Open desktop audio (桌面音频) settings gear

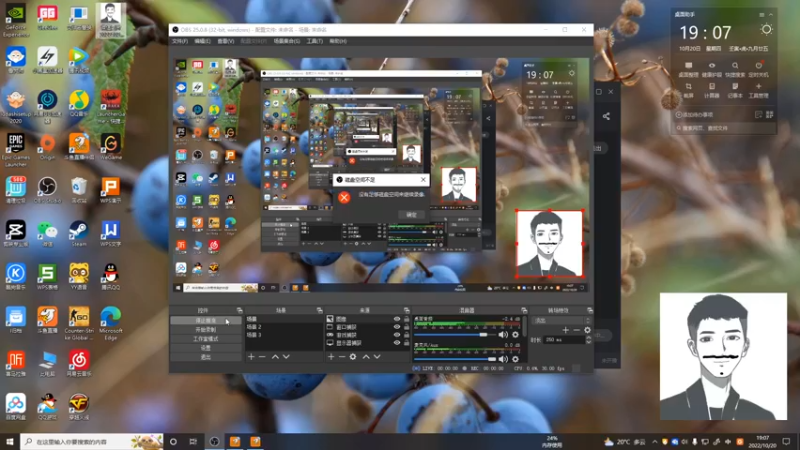point(515,335)
